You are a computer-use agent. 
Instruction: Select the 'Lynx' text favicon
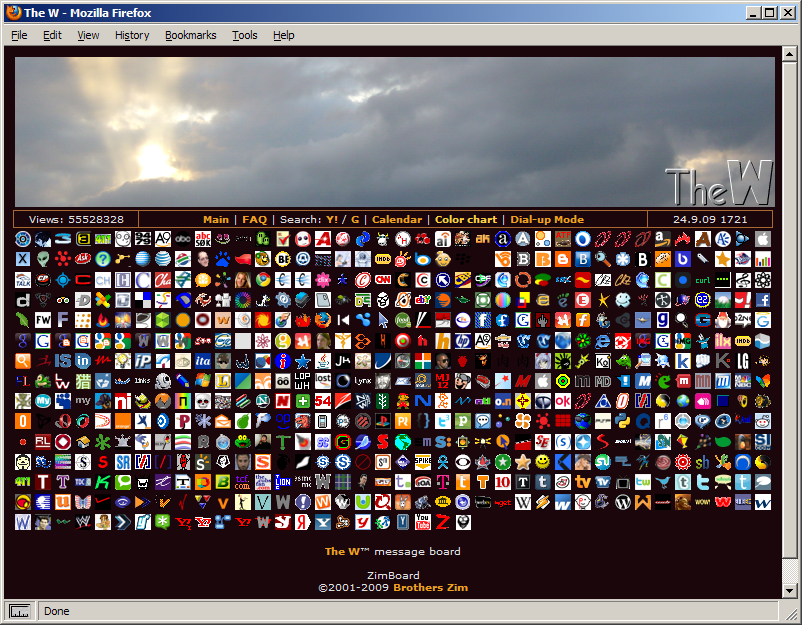click(x=363, y=381)
